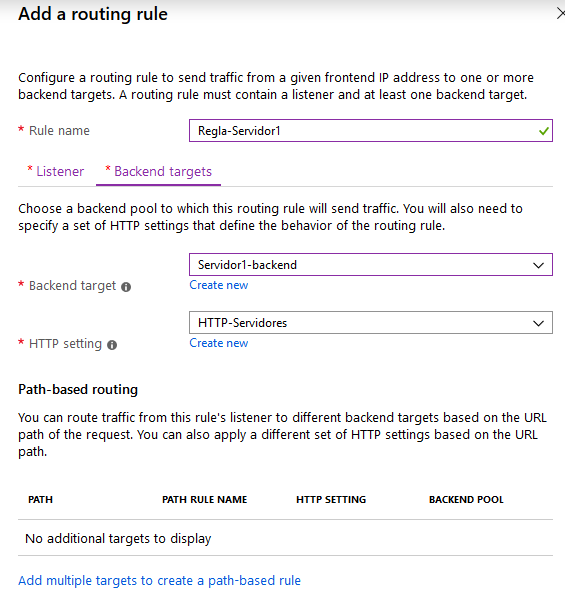This screenshot has width=565, height=613.
Task: Expand the Servidor1-backend dropdown arrow
Action: 538,265
